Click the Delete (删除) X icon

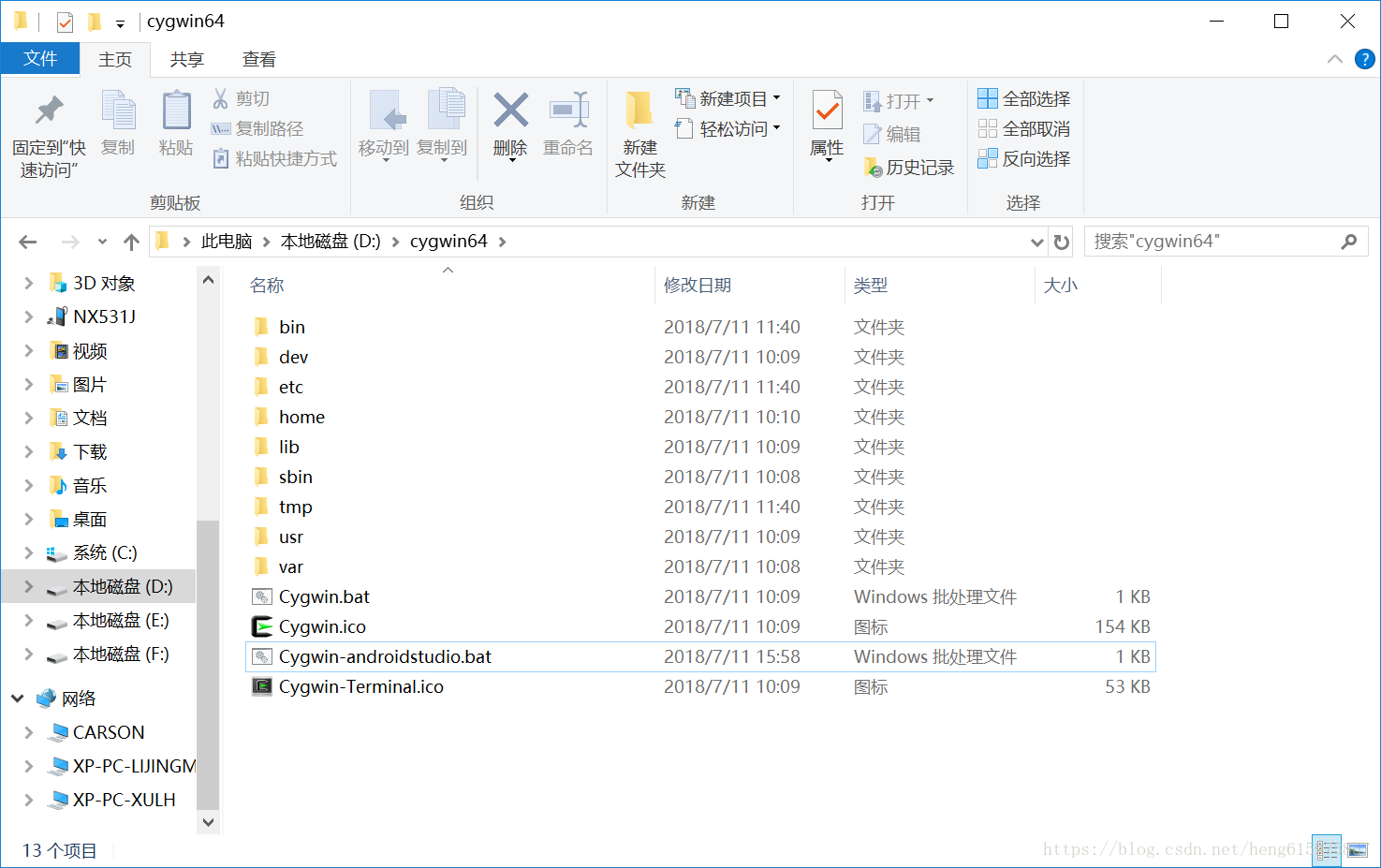coord(510,110)
